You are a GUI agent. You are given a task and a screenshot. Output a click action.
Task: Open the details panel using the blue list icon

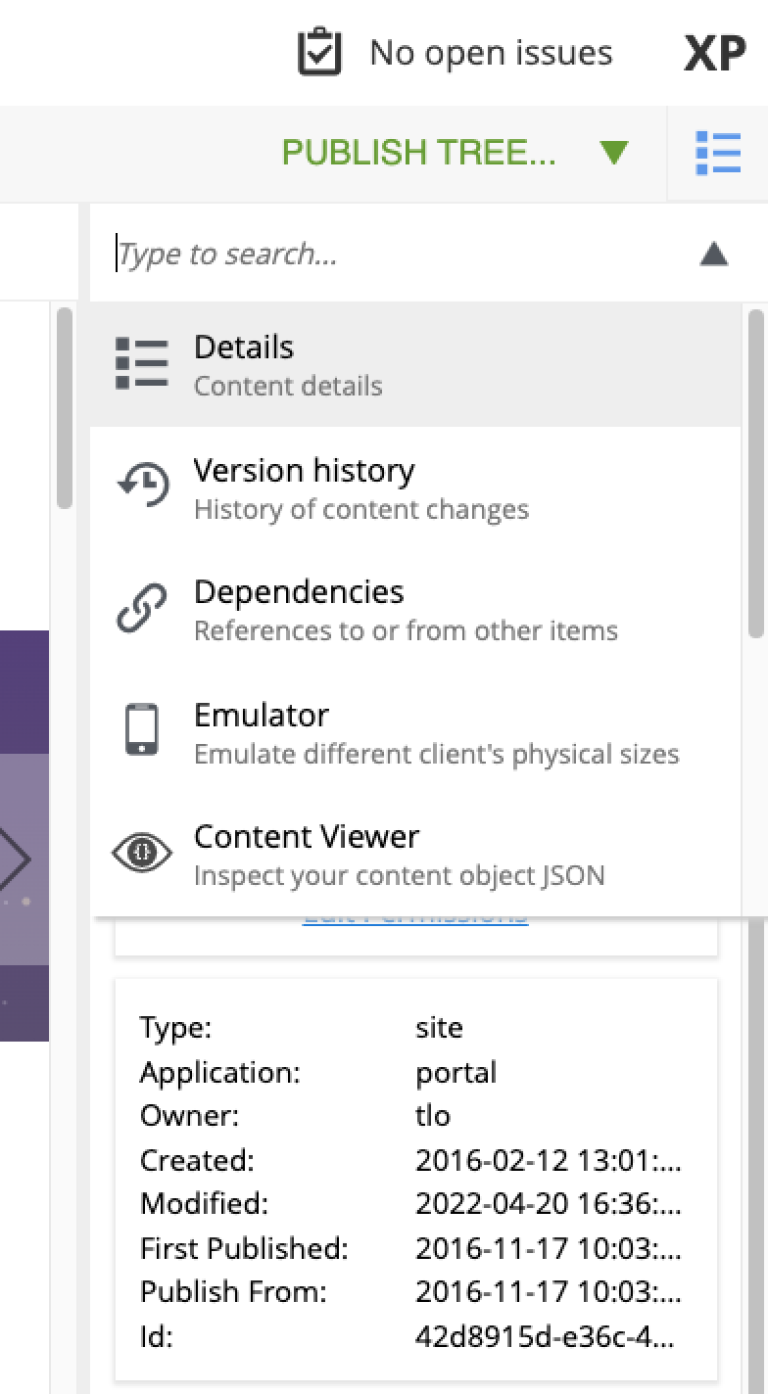pos(718,151)
